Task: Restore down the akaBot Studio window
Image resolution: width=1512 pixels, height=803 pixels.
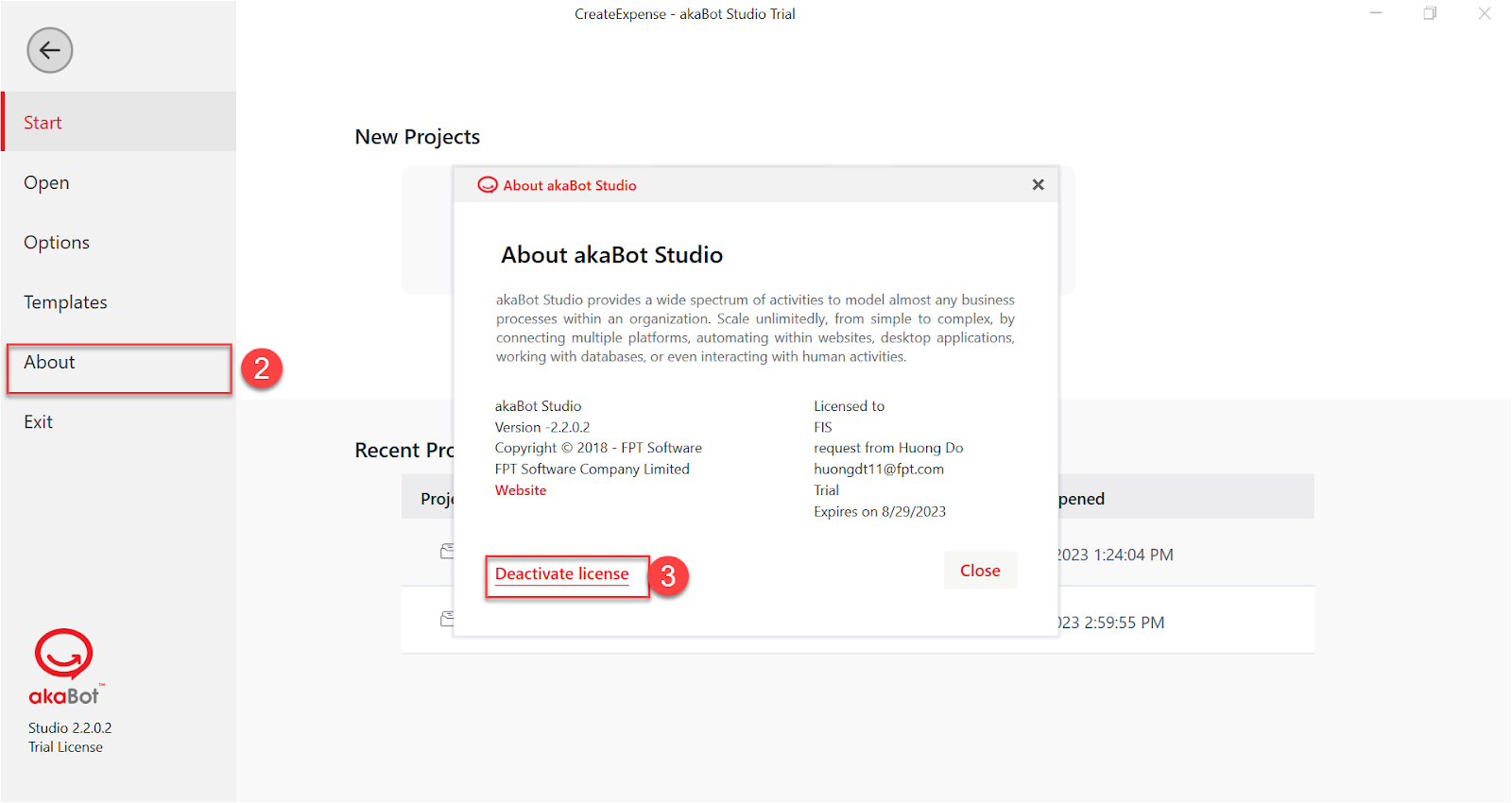Action: pyautogui.click(x=1430, y=13)
